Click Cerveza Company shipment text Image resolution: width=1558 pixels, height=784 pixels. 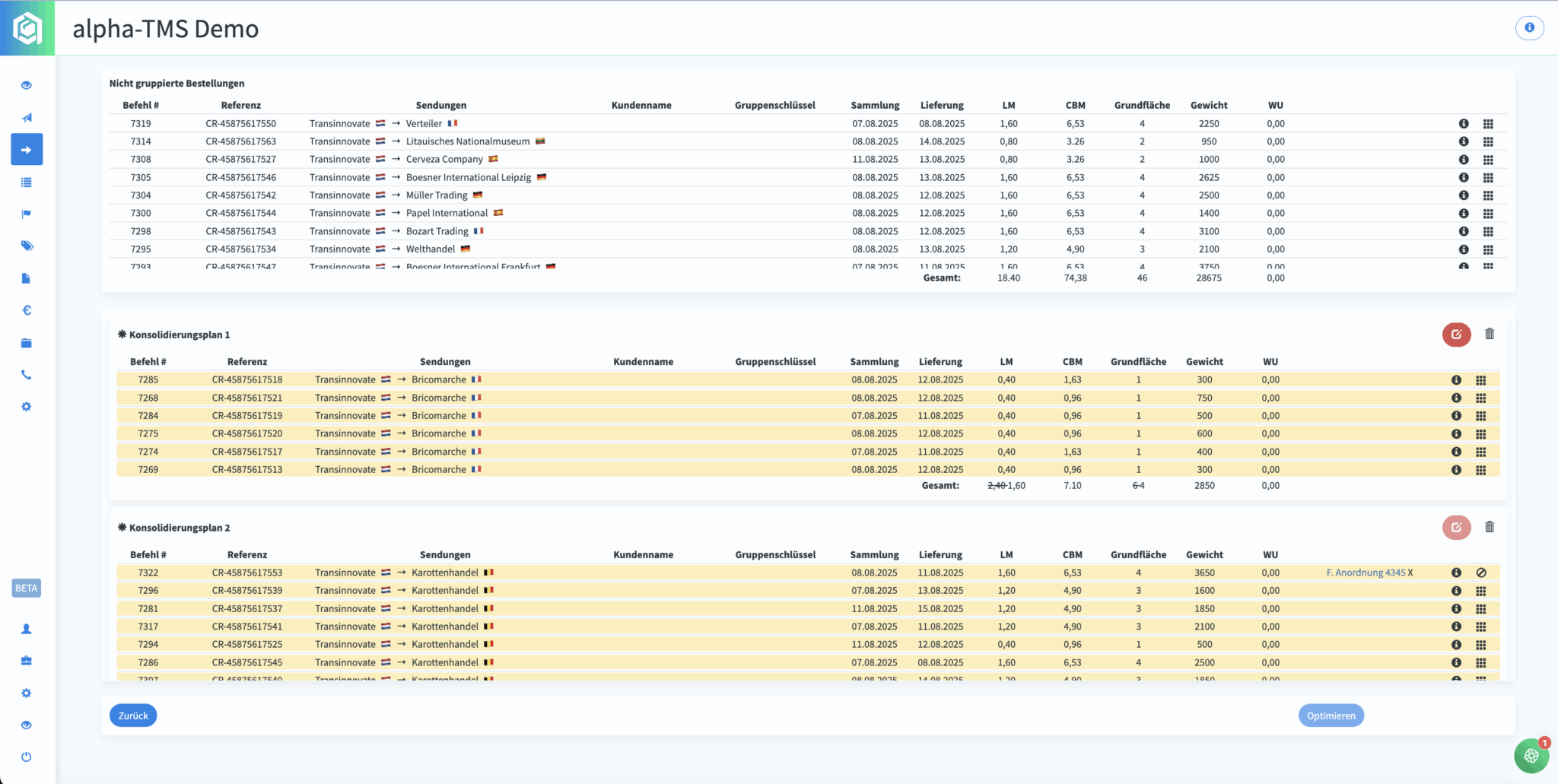444,160
